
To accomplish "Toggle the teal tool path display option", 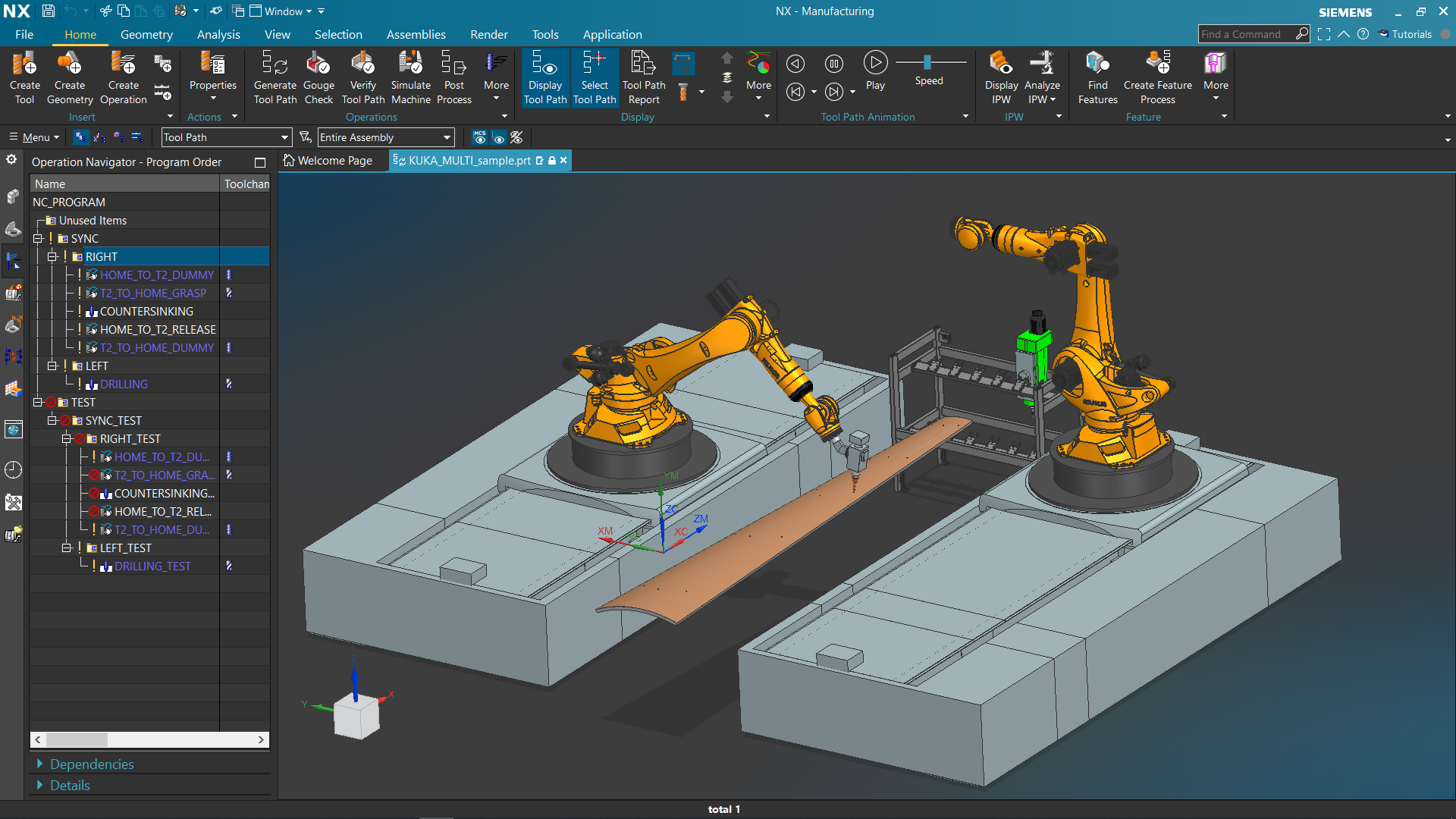I will click(x=683, y=64).
